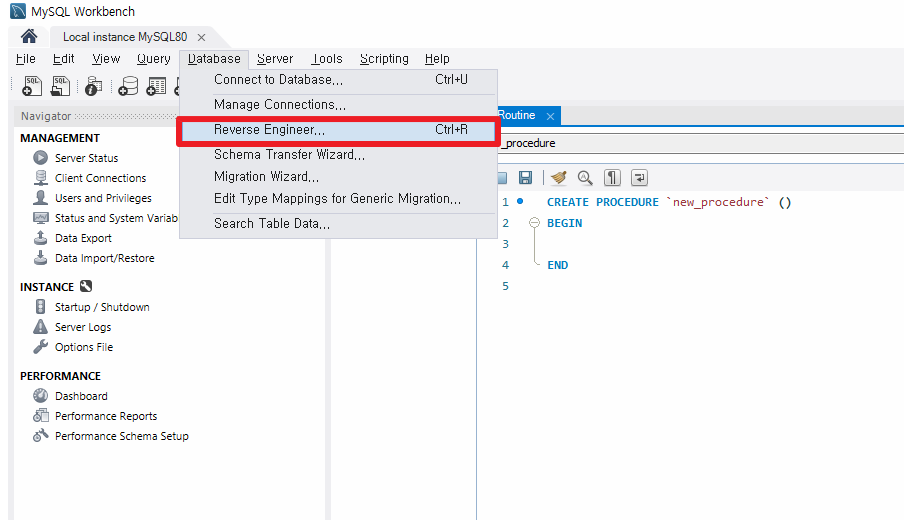Open Dashboard under PERFORMANCE

81,396
